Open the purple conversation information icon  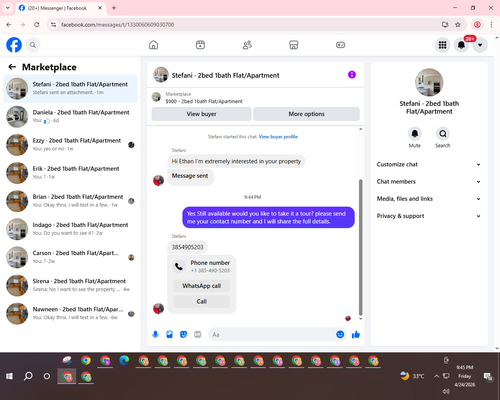352,75
